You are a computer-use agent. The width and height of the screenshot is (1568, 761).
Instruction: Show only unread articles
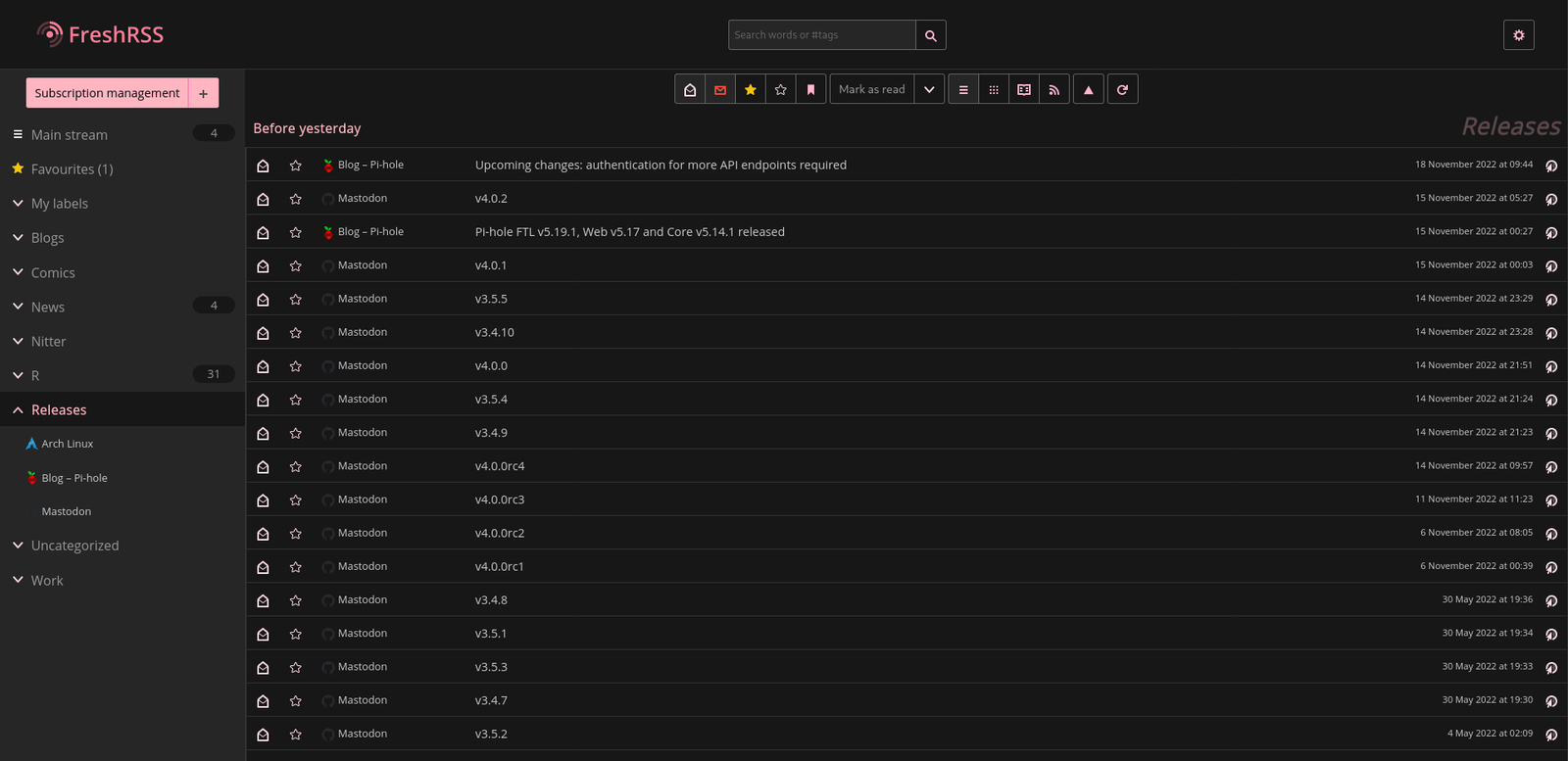[x=720, y=90]
